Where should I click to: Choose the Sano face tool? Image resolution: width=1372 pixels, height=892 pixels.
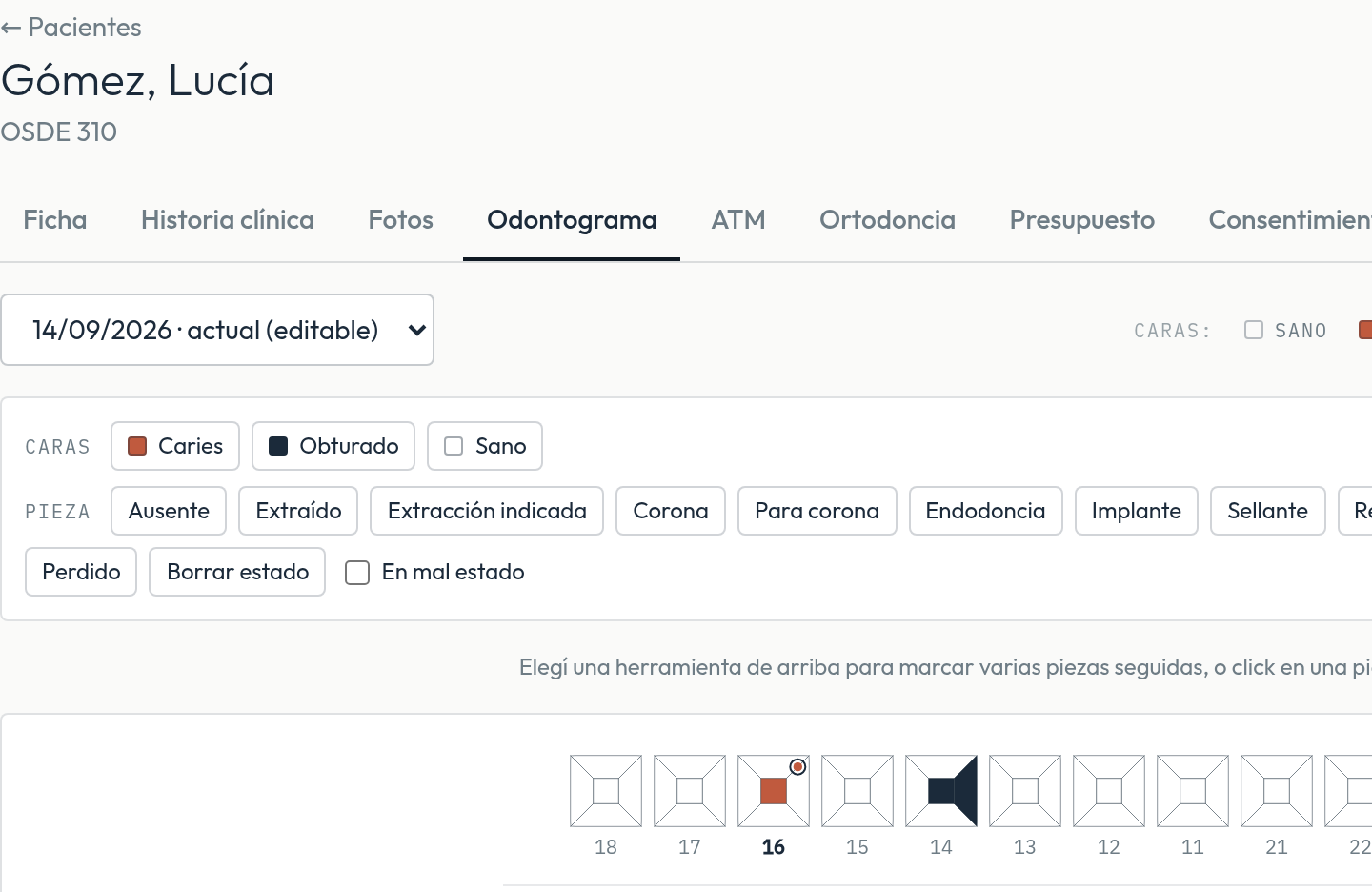coord(485,446)
